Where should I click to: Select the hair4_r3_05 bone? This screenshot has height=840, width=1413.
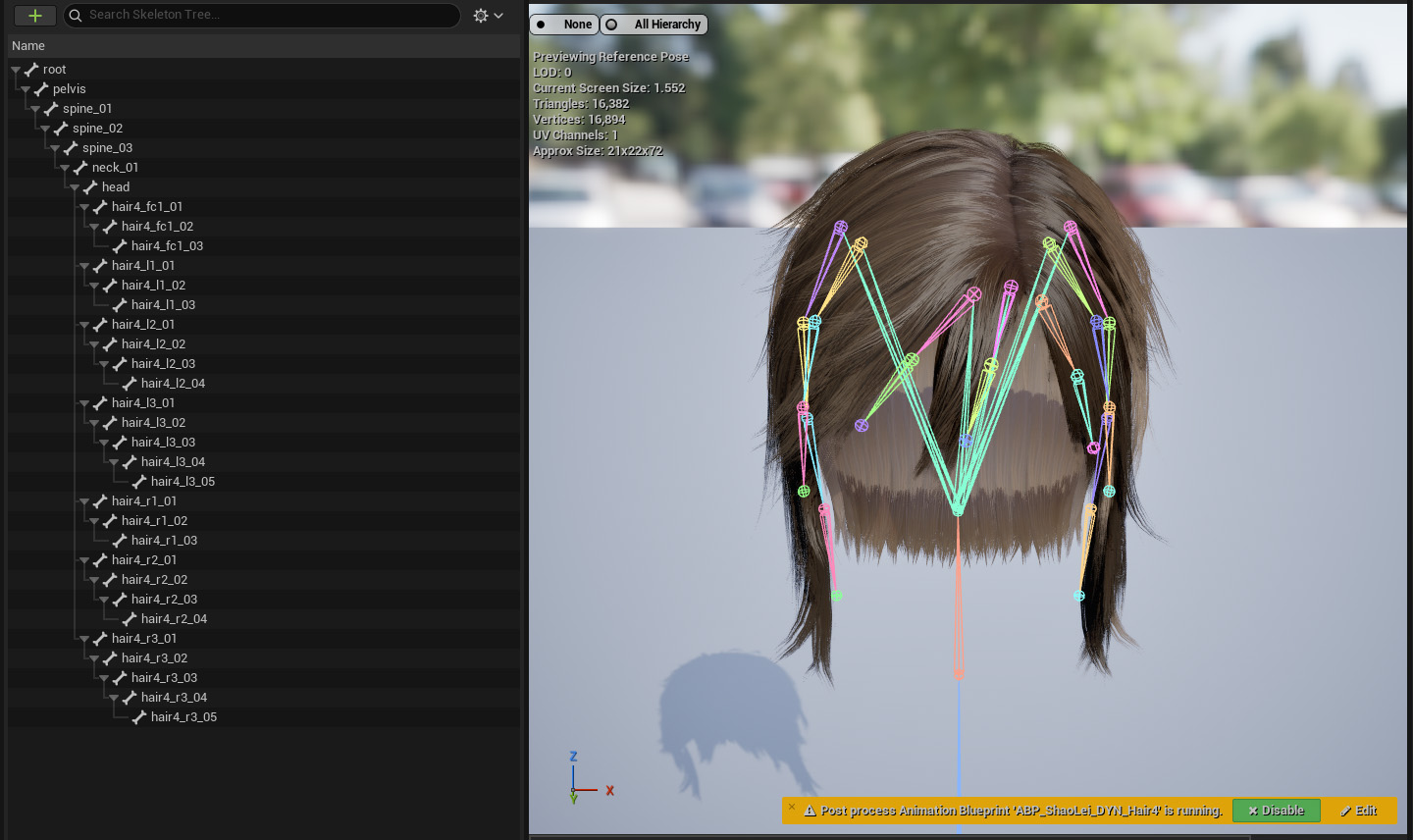click(x=183, y=717)
